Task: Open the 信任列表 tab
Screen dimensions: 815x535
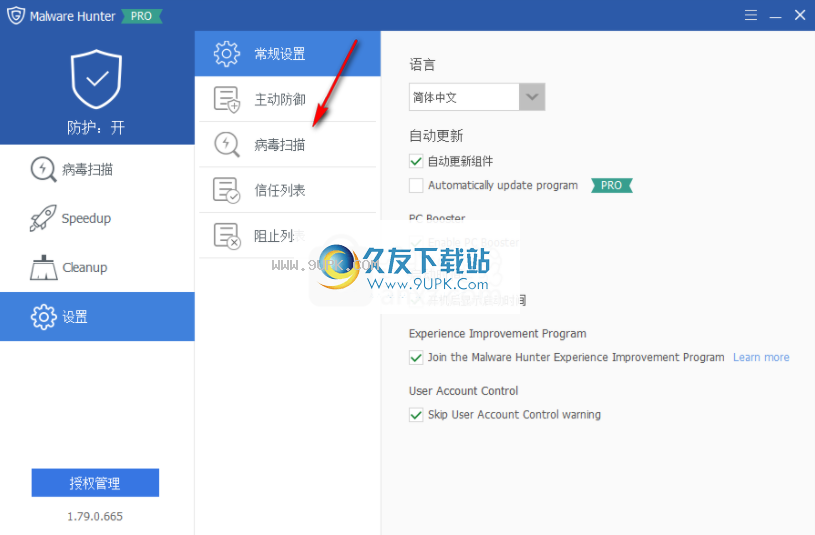Action: (287, 190)
